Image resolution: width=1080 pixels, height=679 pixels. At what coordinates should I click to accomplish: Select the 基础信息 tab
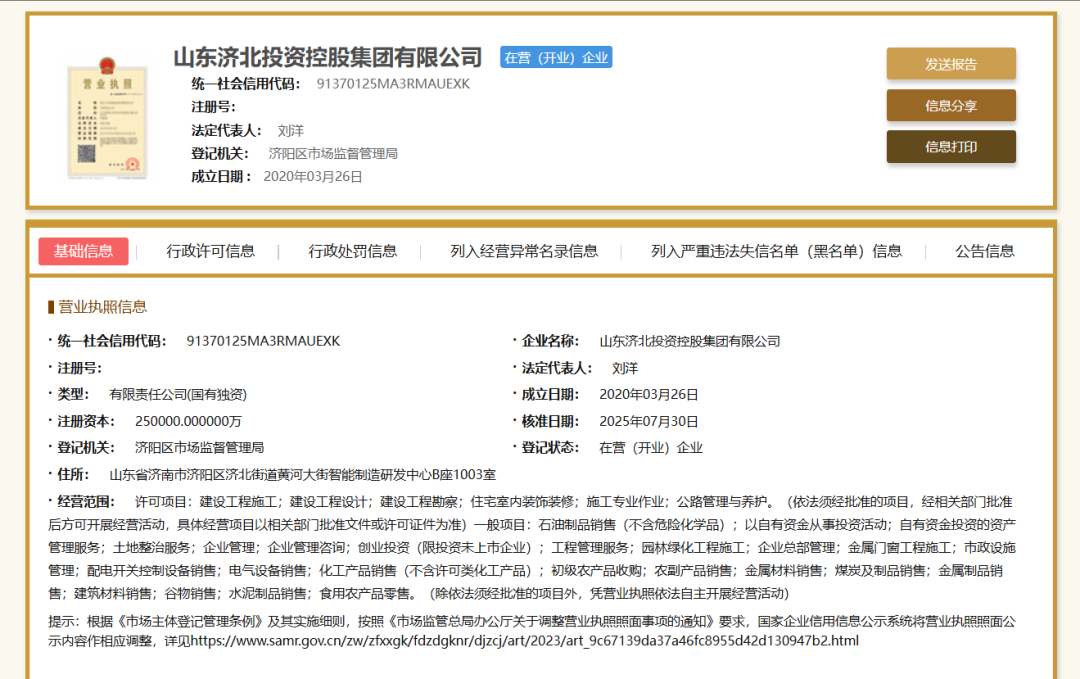[x=84, y=251]
